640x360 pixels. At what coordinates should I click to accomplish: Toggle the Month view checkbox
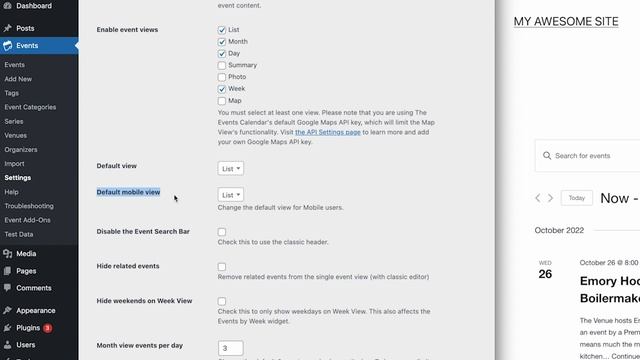pos(222,42)
